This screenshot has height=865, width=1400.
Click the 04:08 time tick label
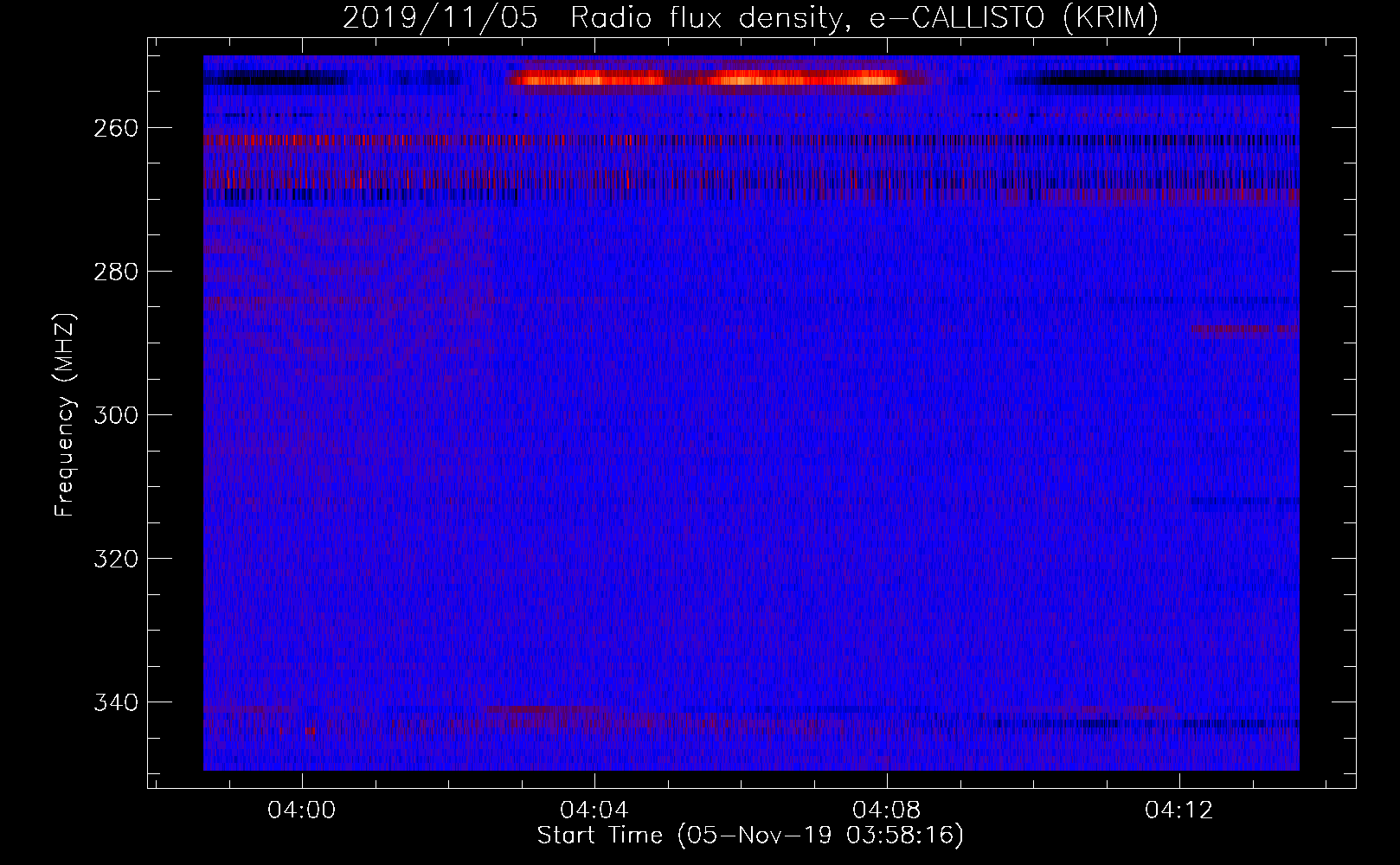pos(887,811)
